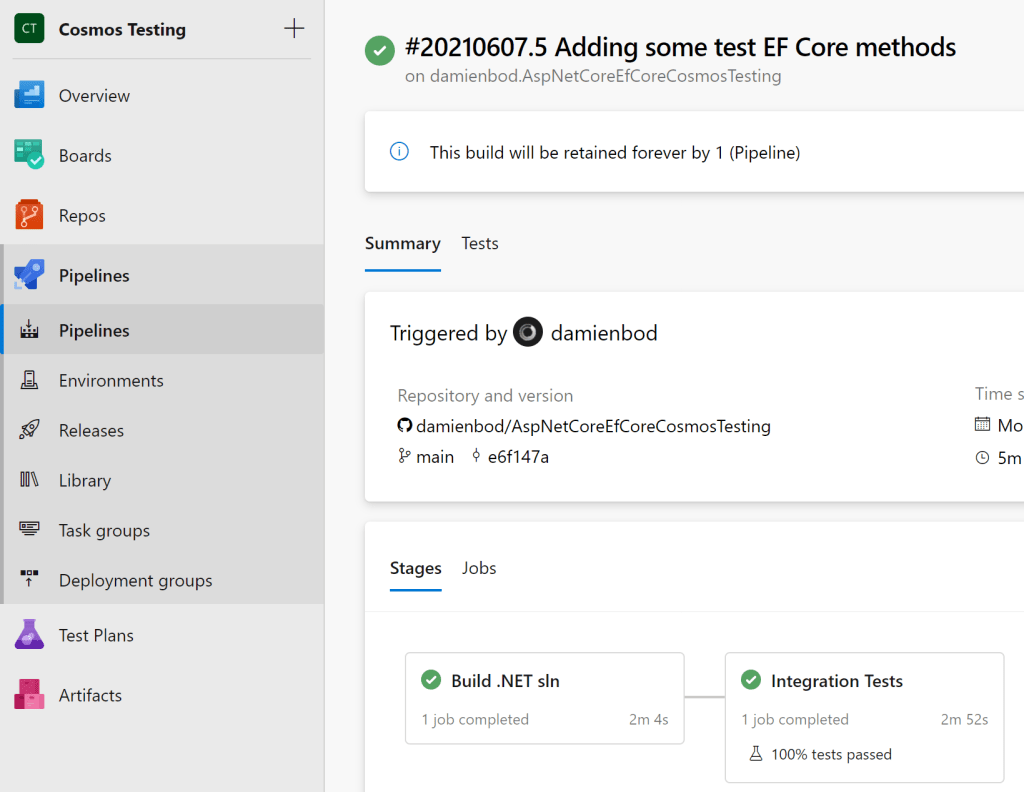Screen dimensions: 1024x792
Task: Open Library via the books icon
Action: (x=29, y=480)
